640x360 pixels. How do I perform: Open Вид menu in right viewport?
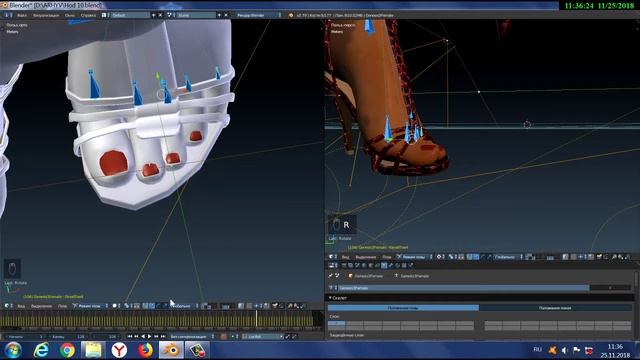point(345,257)
